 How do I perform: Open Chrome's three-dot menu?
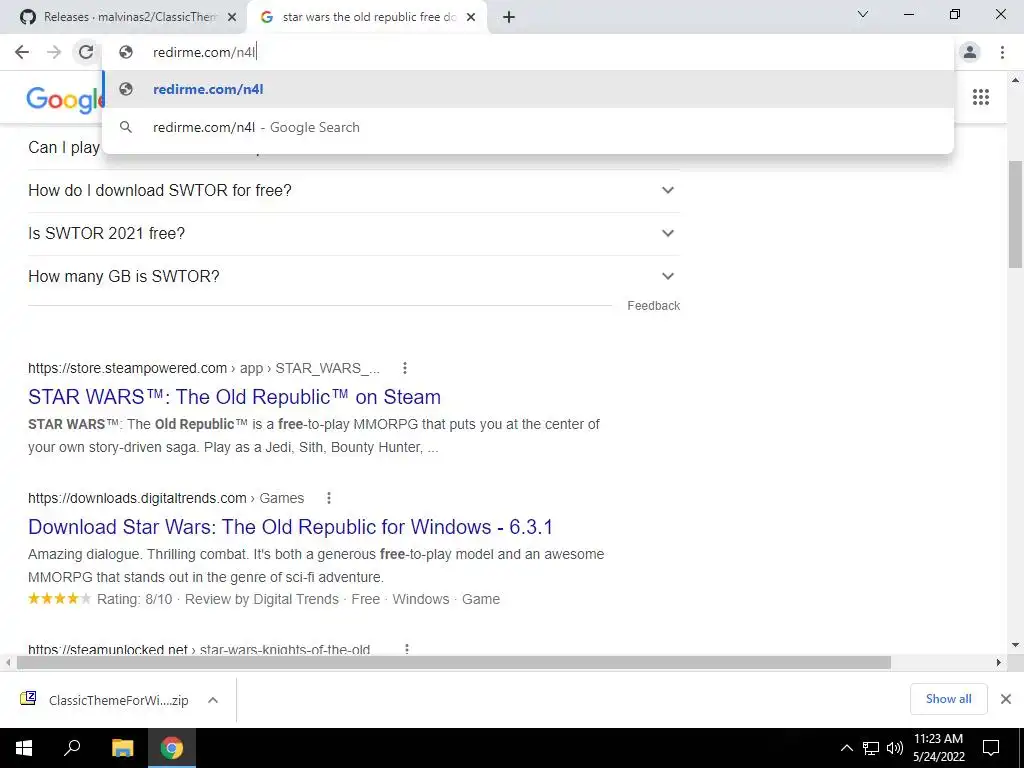(1002, 52)
